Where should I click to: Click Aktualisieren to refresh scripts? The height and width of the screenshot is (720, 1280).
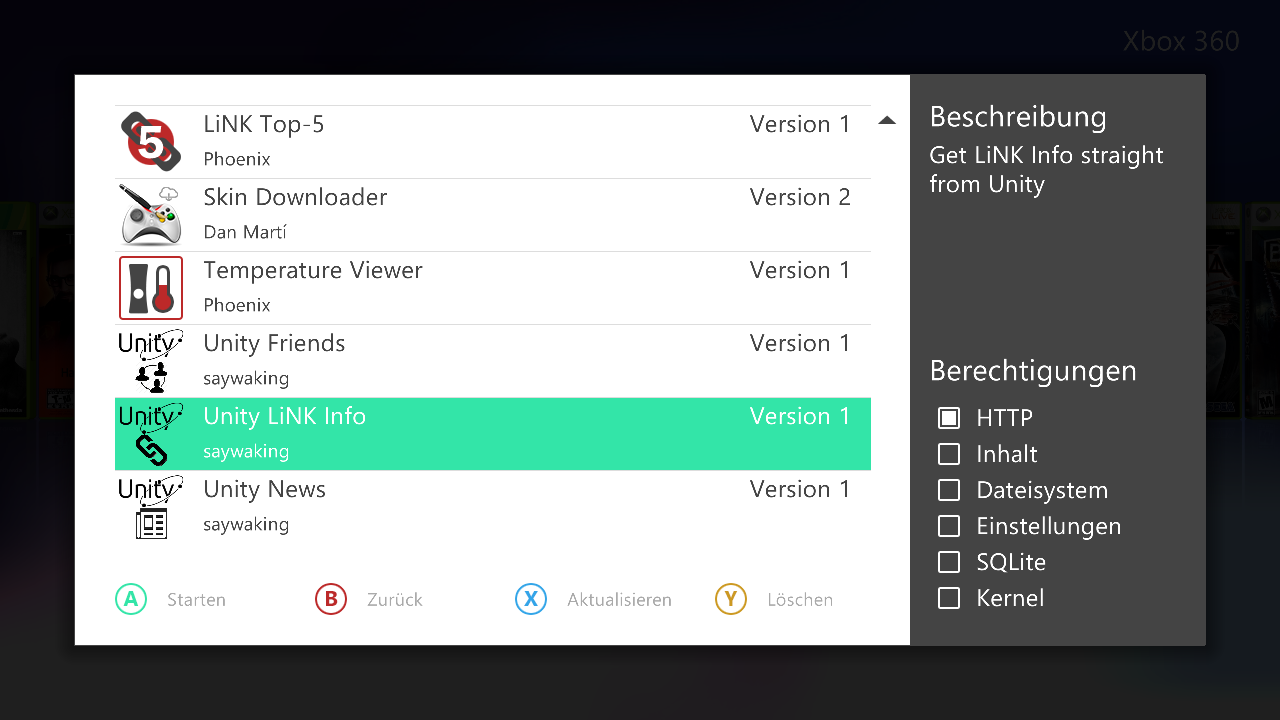(x=619, y=600)
